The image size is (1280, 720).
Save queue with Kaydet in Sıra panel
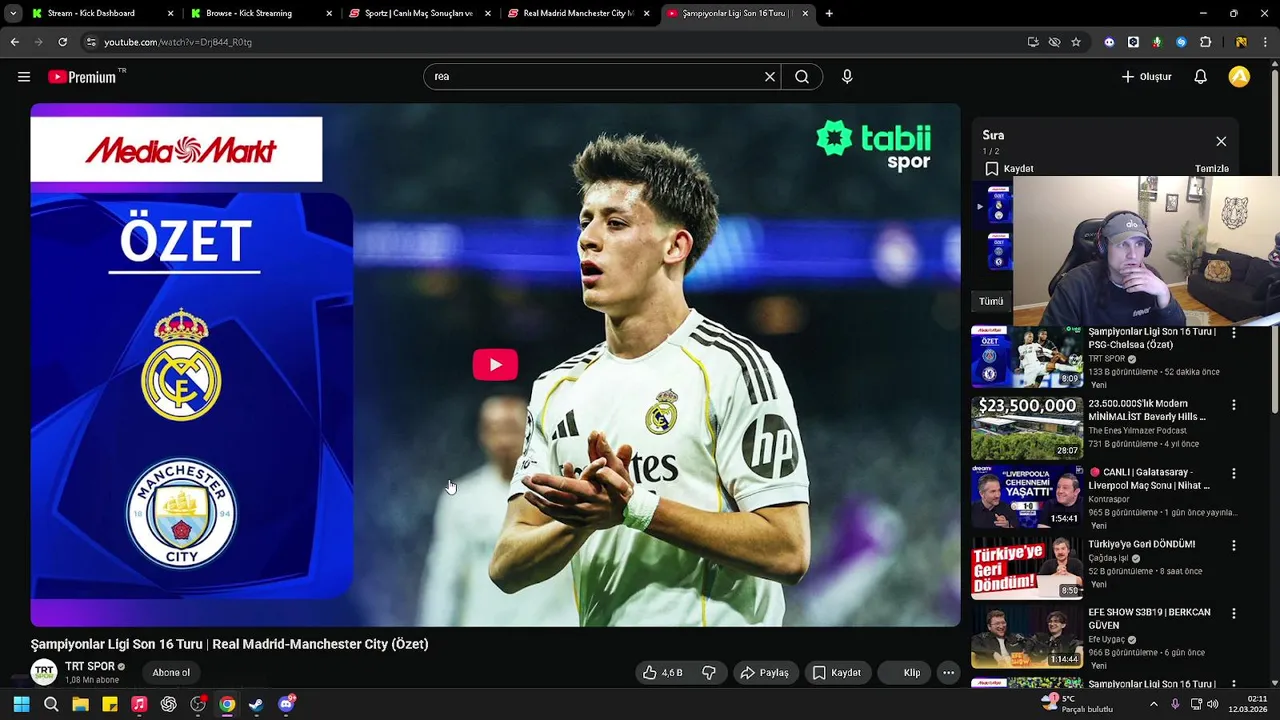tap(1010, 169)
